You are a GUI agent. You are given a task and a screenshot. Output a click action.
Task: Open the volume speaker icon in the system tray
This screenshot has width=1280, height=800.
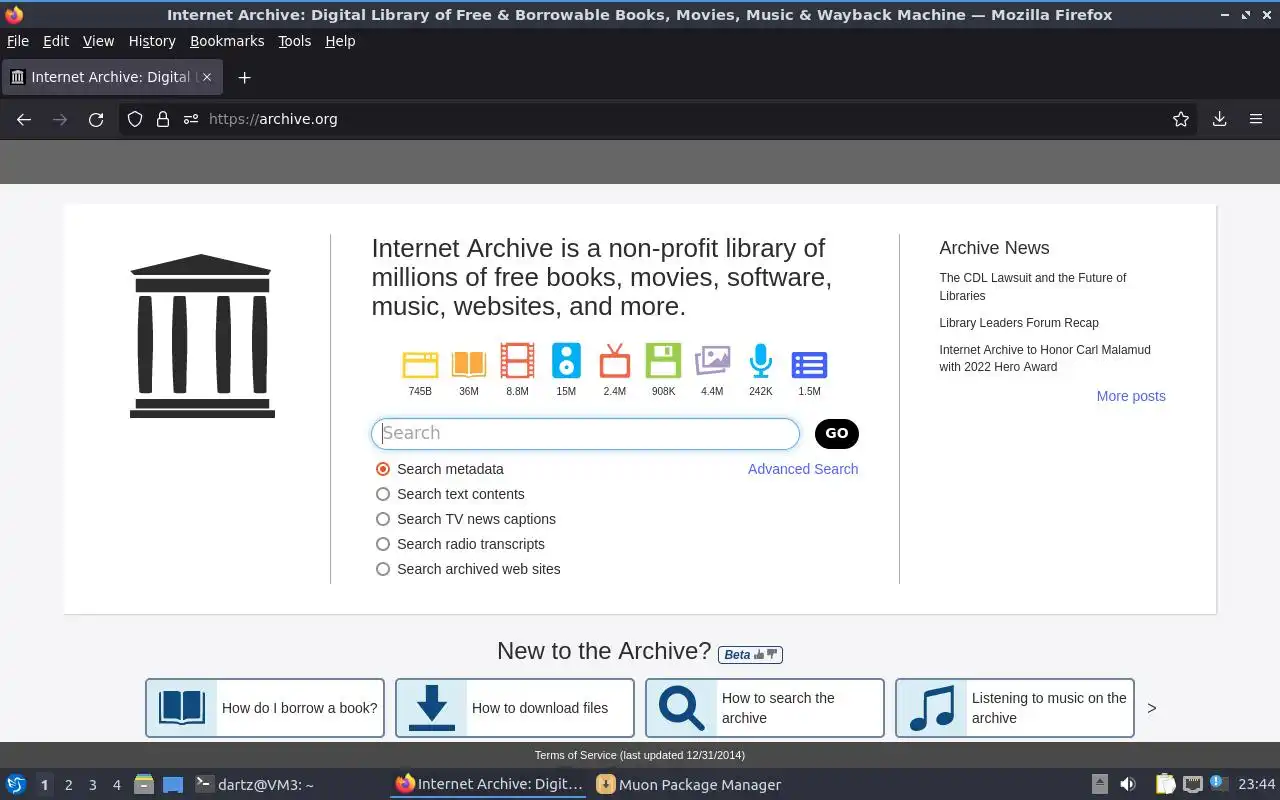tap(1128, 784)
